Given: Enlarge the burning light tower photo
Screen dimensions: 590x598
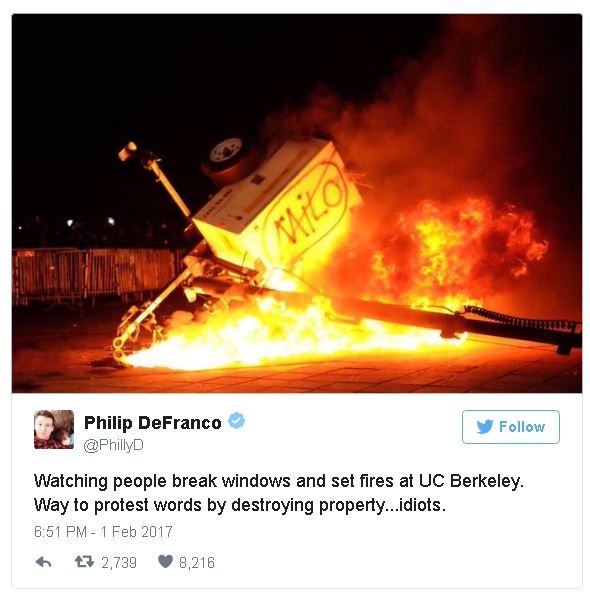Looking at the screenshot, I should coord(297,203).
